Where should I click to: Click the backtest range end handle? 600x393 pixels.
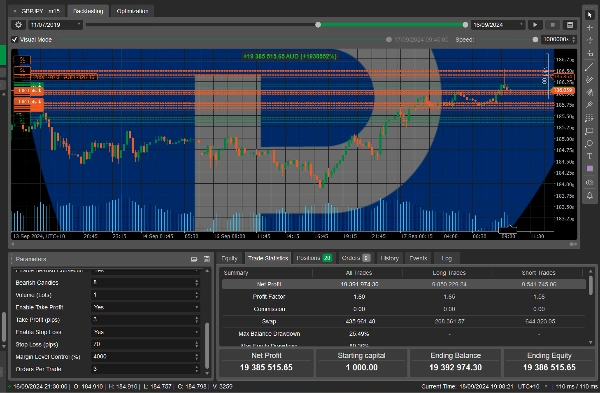tap(465, 25)
